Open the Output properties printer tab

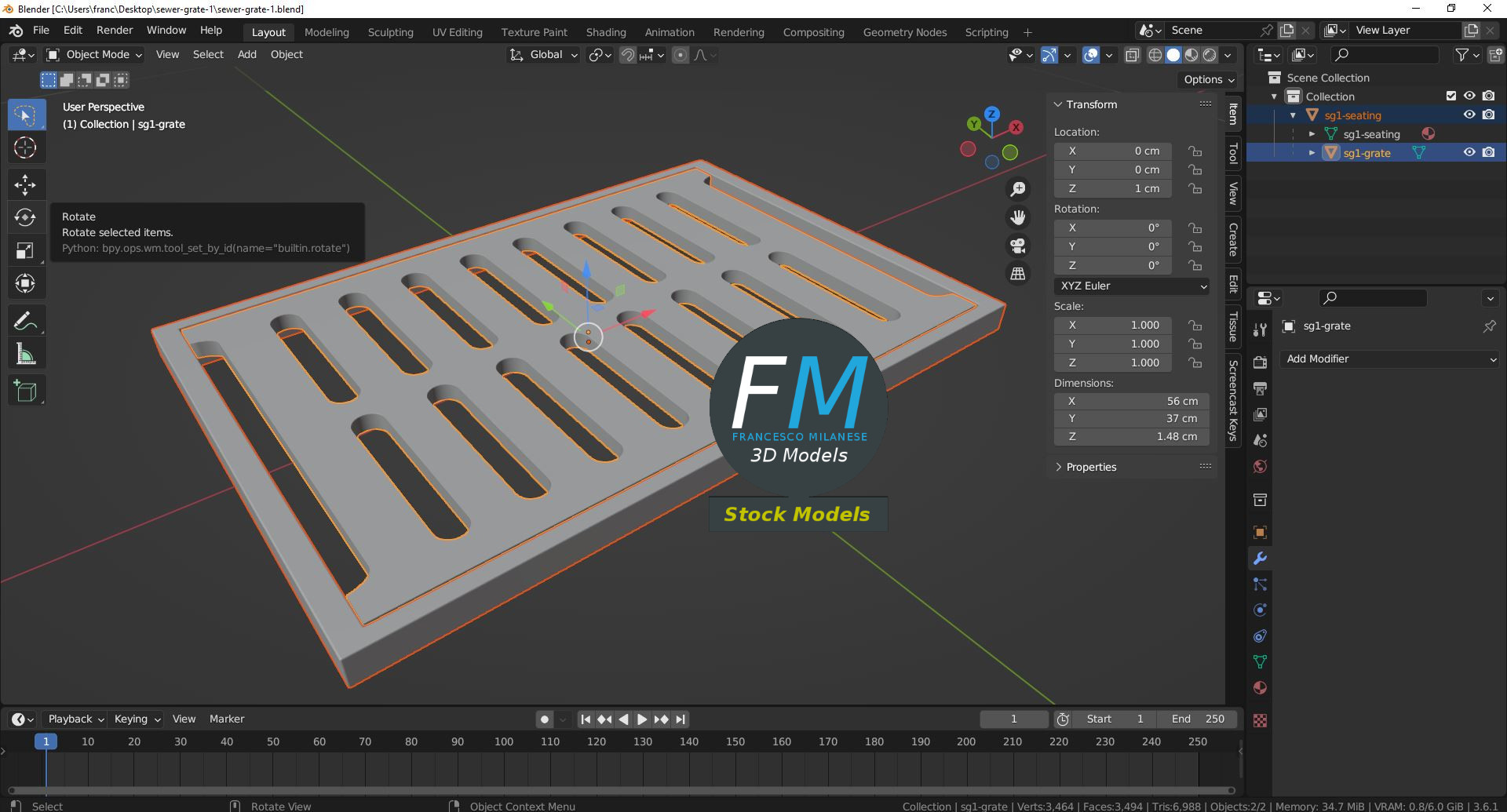(x=1260, y=388)
